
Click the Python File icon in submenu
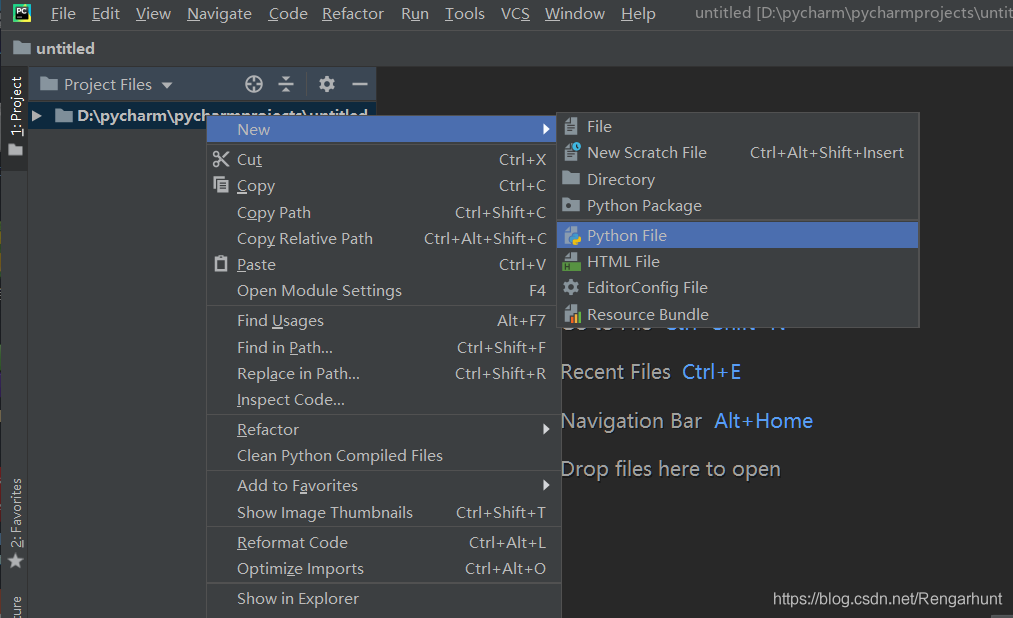[572, 236]
